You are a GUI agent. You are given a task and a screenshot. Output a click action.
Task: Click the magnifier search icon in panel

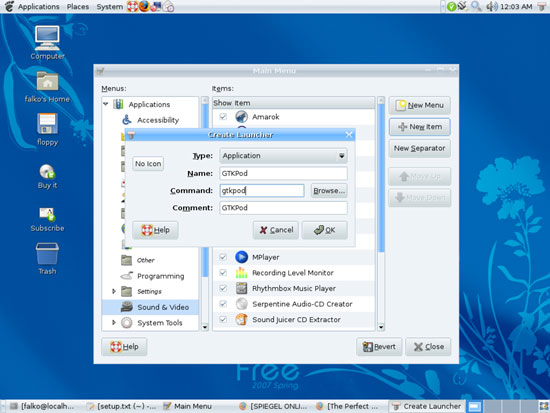pyautogui.click(x=476, y=6)
